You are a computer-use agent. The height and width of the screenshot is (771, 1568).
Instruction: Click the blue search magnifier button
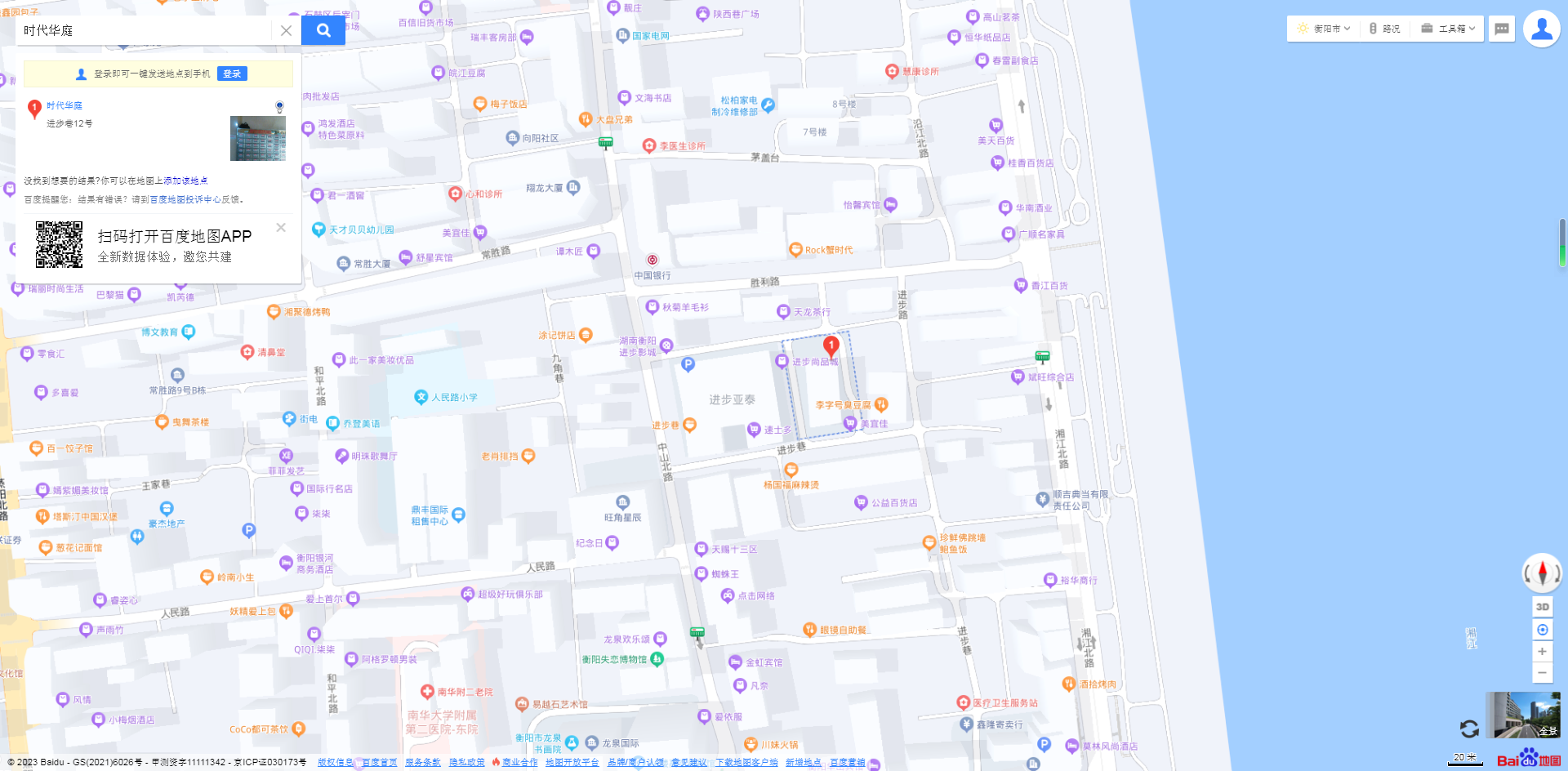tap(323, 30)
